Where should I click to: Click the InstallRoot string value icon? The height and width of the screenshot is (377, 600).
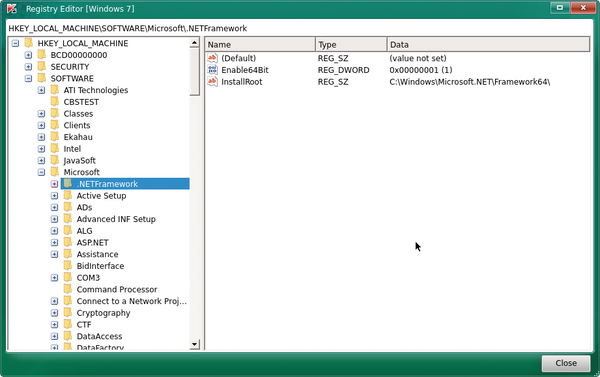[212, 82]
